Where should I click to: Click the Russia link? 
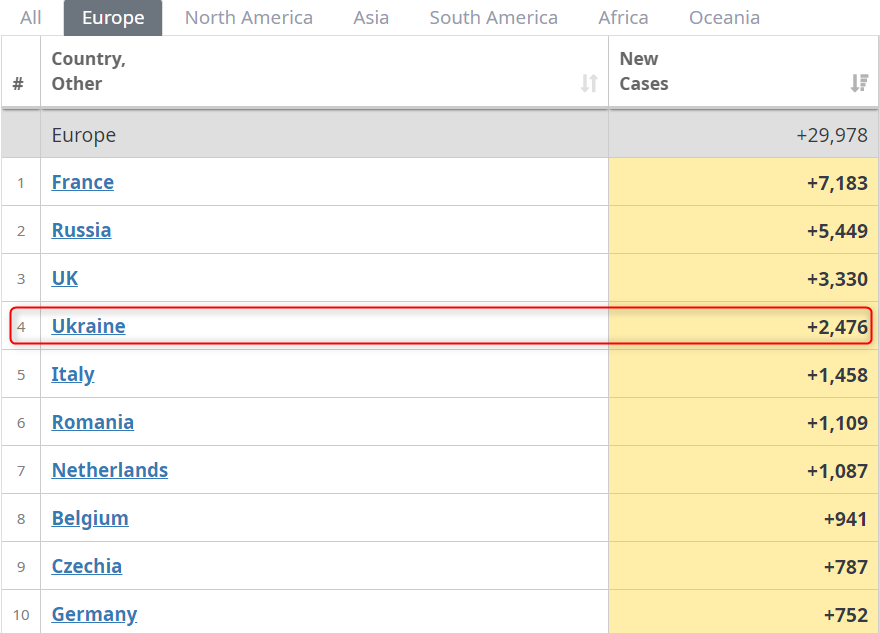[x=81, y=230]
